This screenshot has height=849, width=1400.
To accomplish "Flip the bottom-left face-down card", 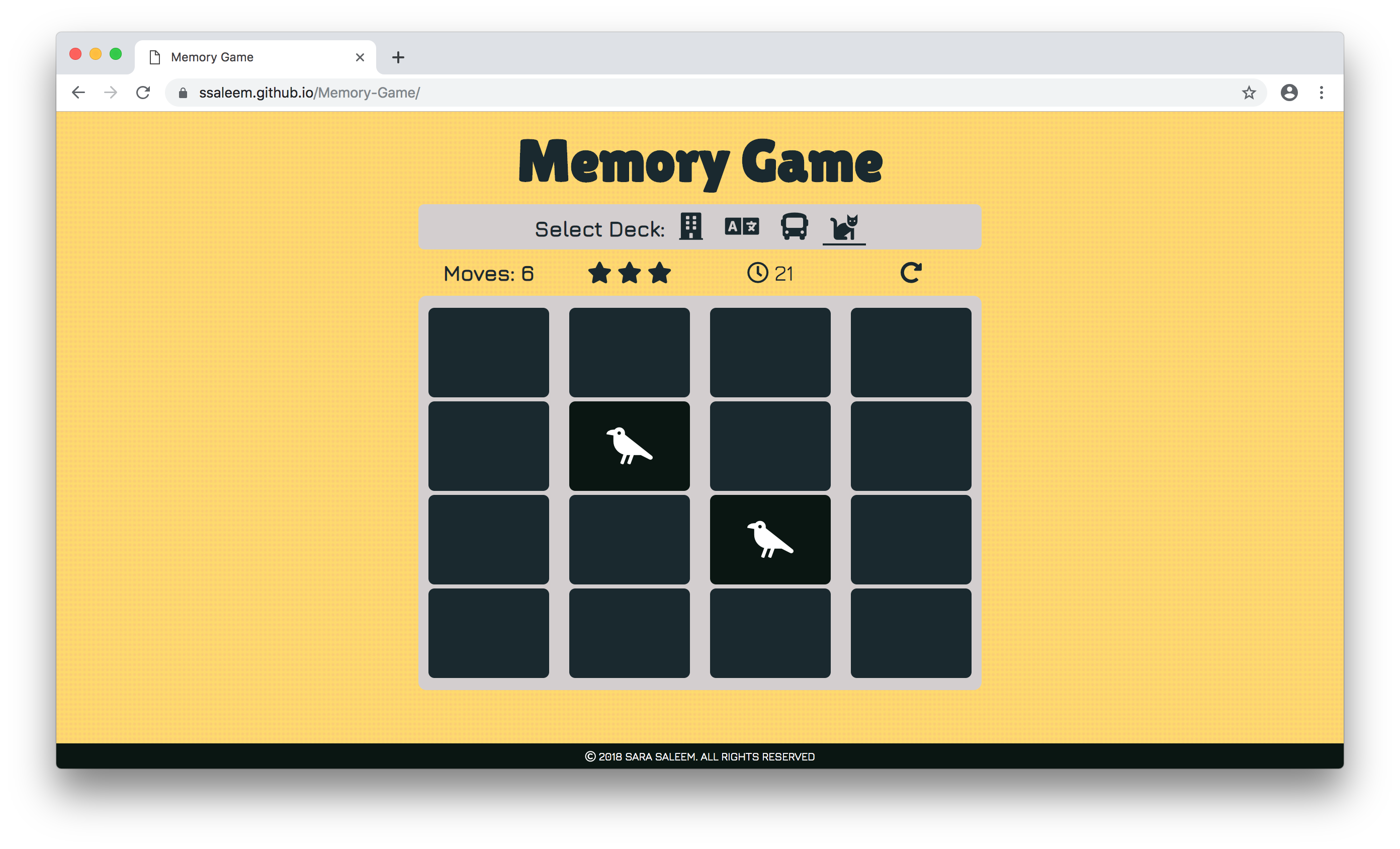I will tap(488, 633).
